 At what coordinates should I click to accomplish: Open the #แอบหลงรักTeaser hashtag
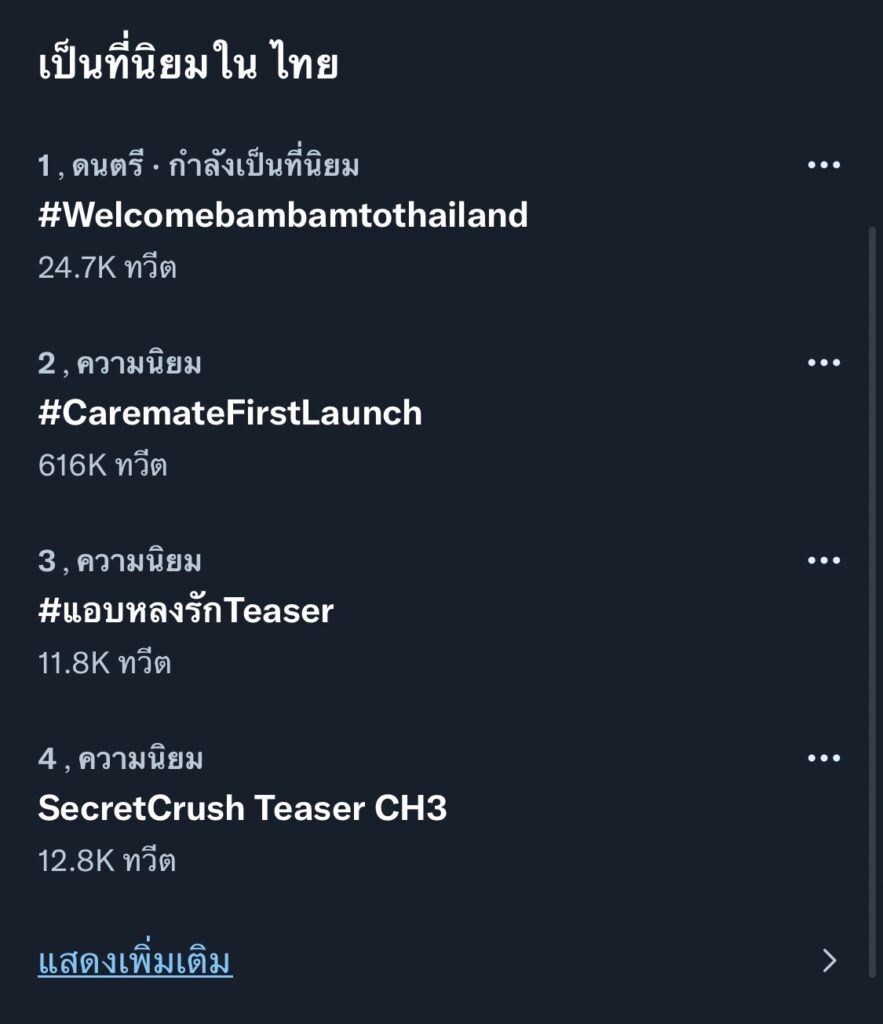[186, 610]
